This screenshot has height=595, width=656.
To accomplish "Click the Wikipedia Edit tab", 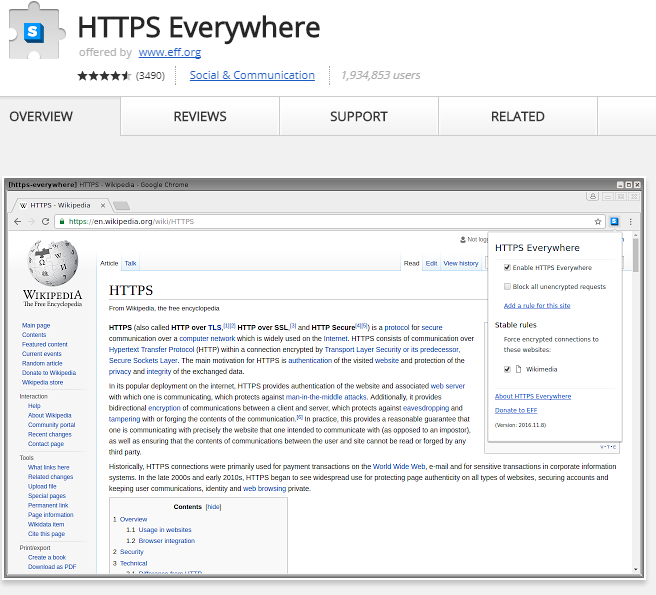I will [x=431, y=263].
